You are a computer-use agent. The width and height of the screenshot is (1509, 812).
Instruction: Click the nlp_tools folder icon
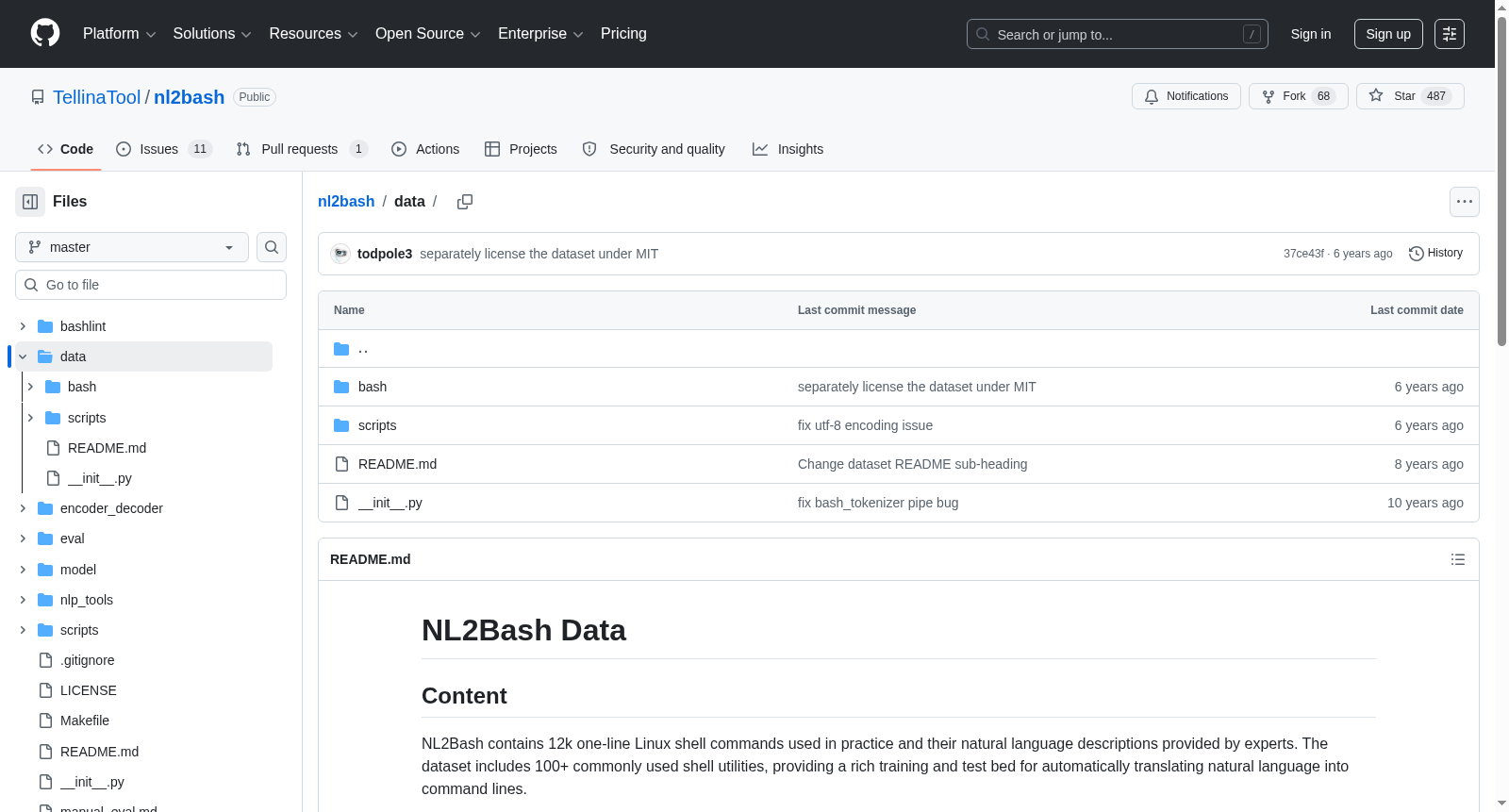pyautogui.click(x=45, y=600)
